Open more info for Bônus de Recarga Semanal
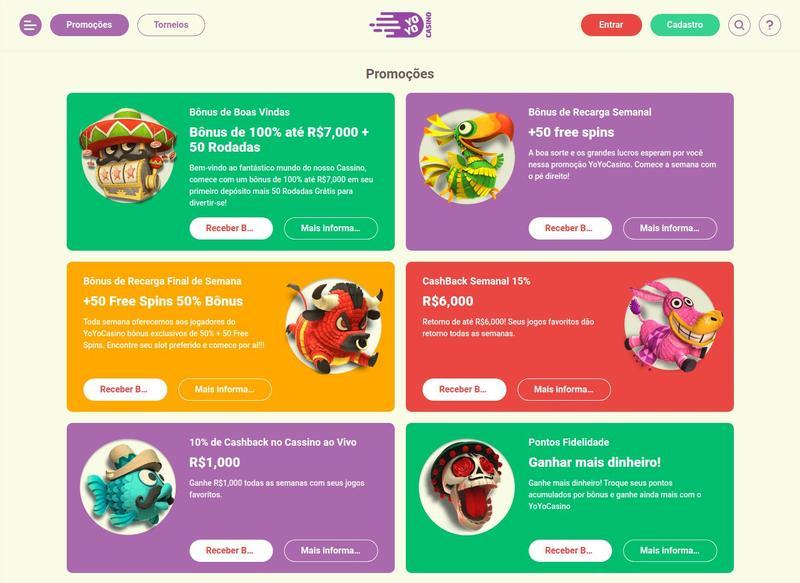 coord(670,228)
